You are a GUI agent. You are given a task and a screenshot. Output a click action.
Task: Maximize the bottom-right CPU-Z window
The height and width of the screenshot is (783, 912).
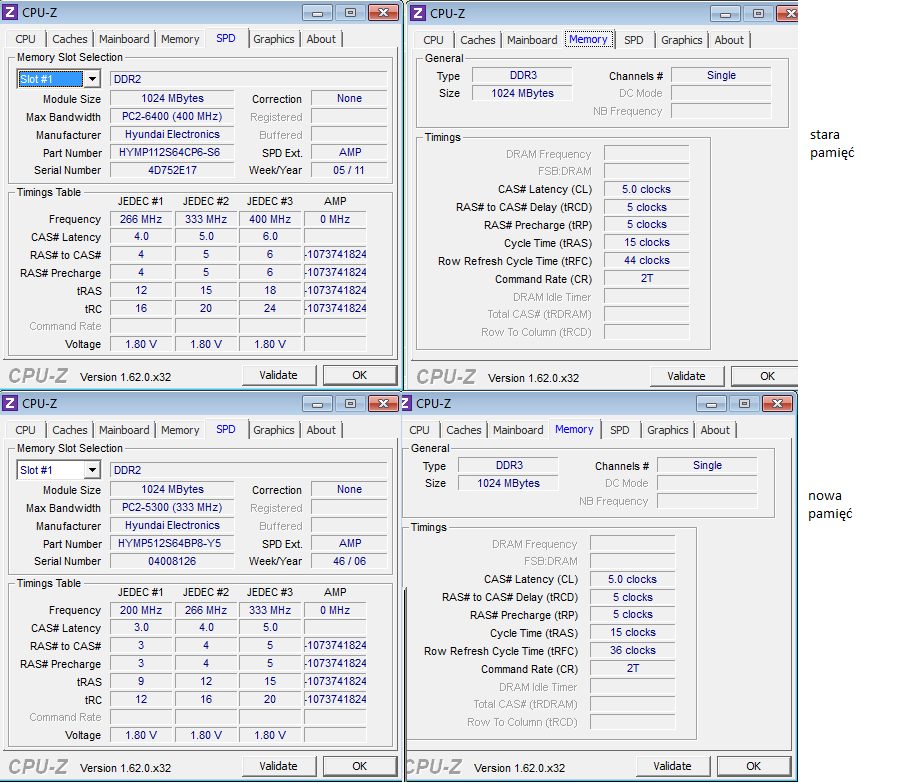744,404
